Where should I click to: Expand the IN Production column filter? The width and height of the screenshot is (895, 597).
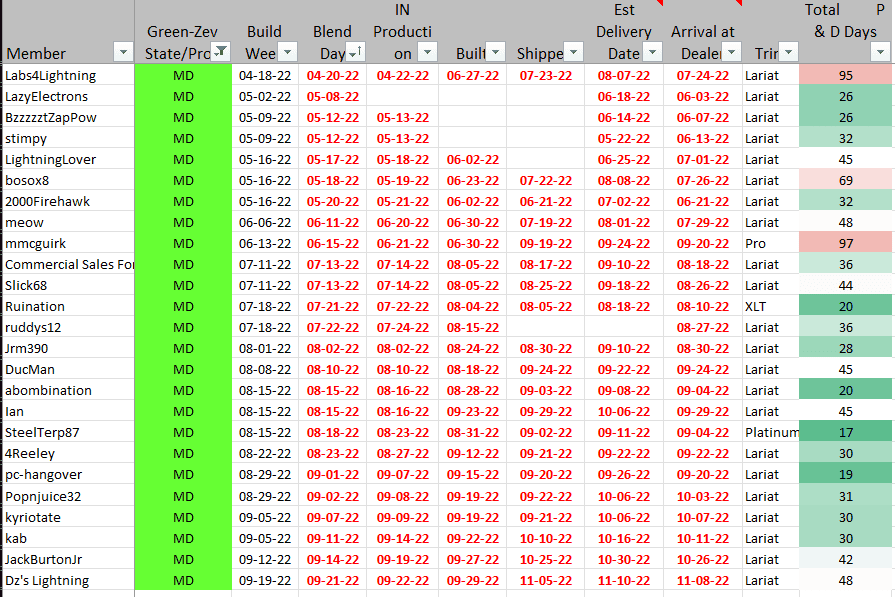tap(427, 52)
